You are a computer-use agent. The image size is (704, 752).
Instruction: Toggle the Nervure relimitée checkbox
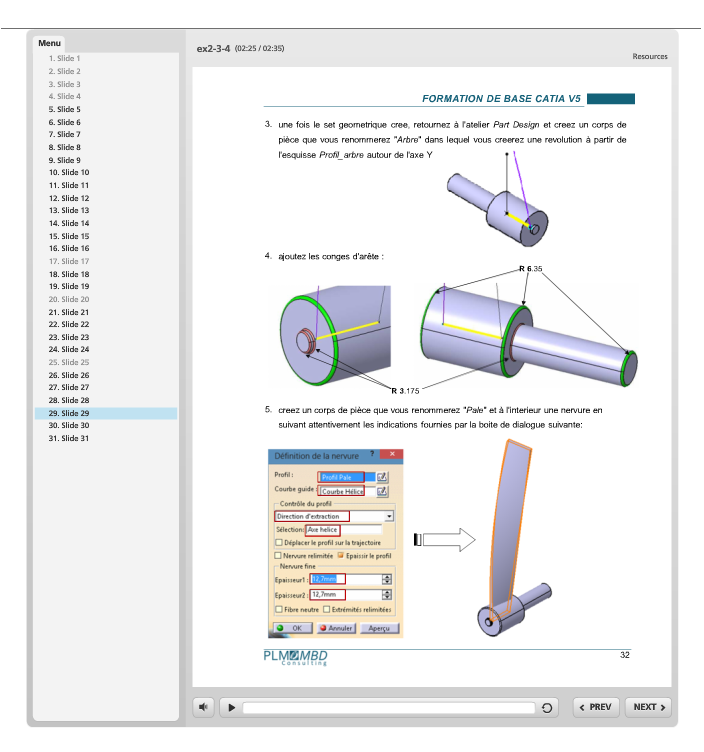tap(278, 555)
